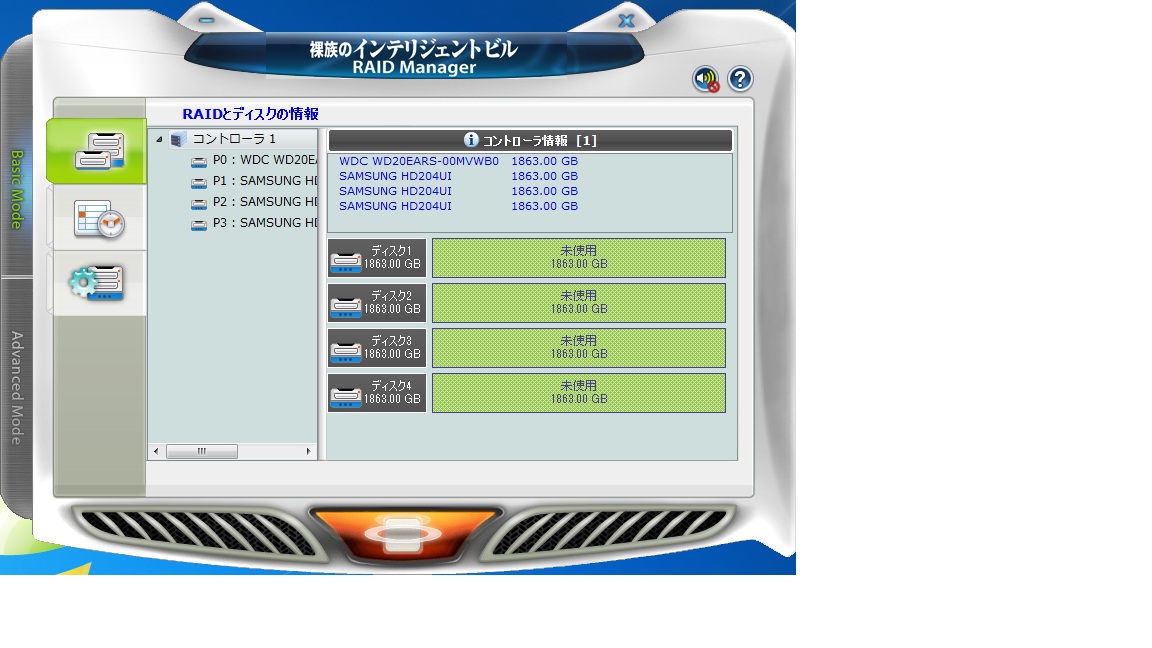Switch to Basic Mode tab

[x=17, y=190]
